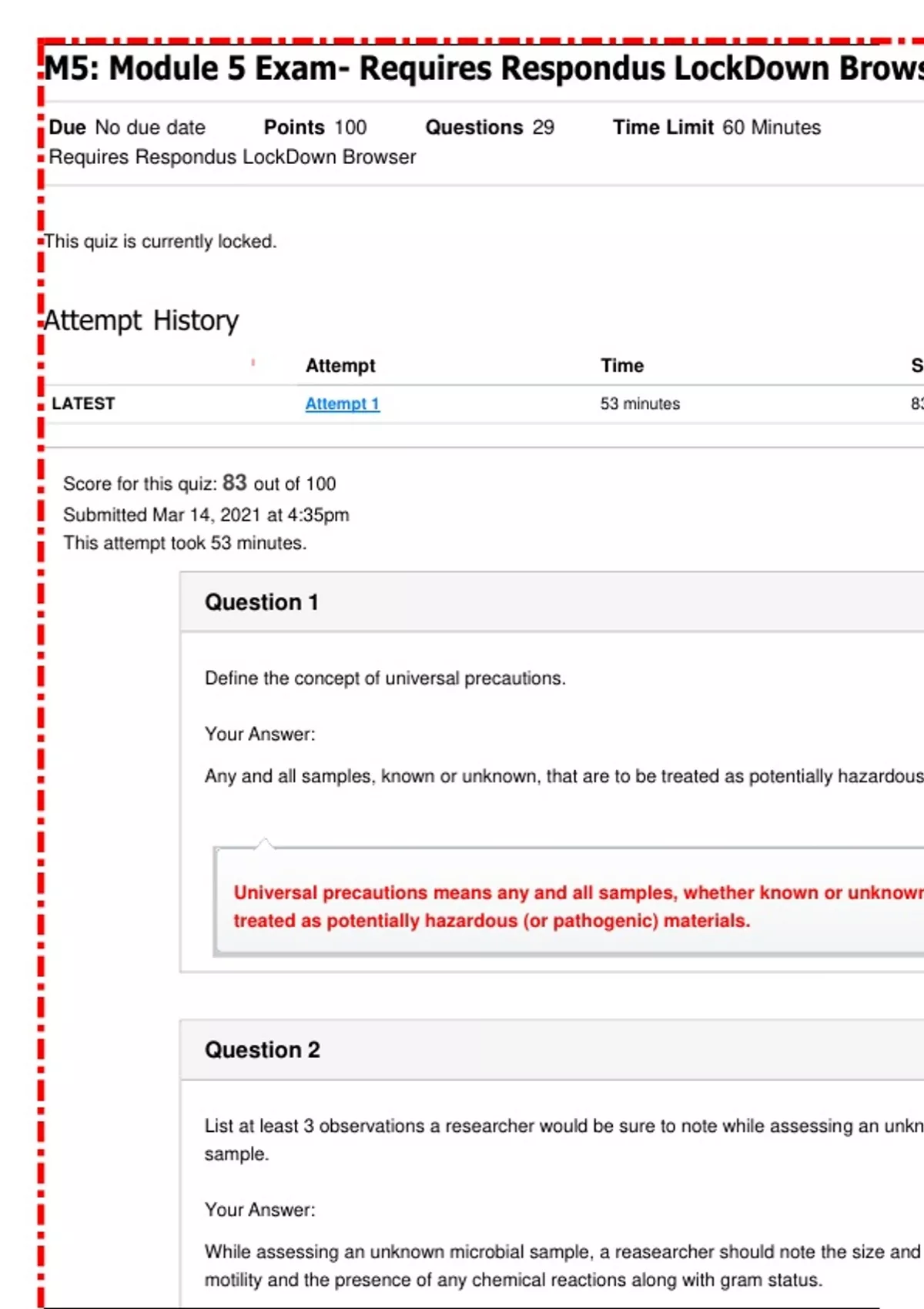Click the score 83 out of 100 text
This screenshot has height=1309, width=924.
pyautogui.click(x=199, y=484)
